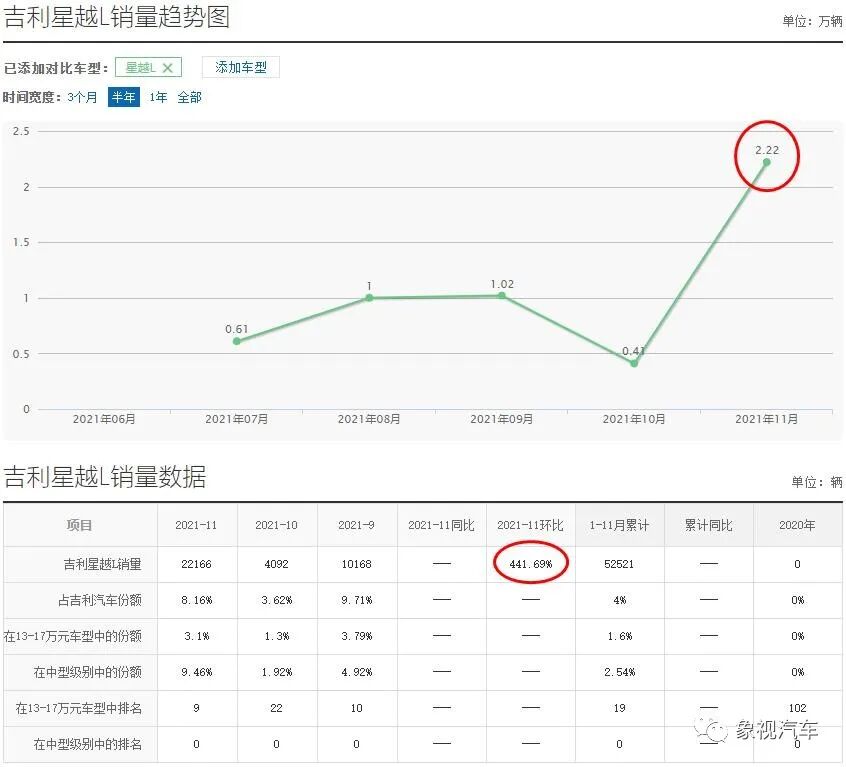Click the data point labeled 1 for 2021年08月
Viewport: 846px width, 767px height.
[x=369, y=298]
